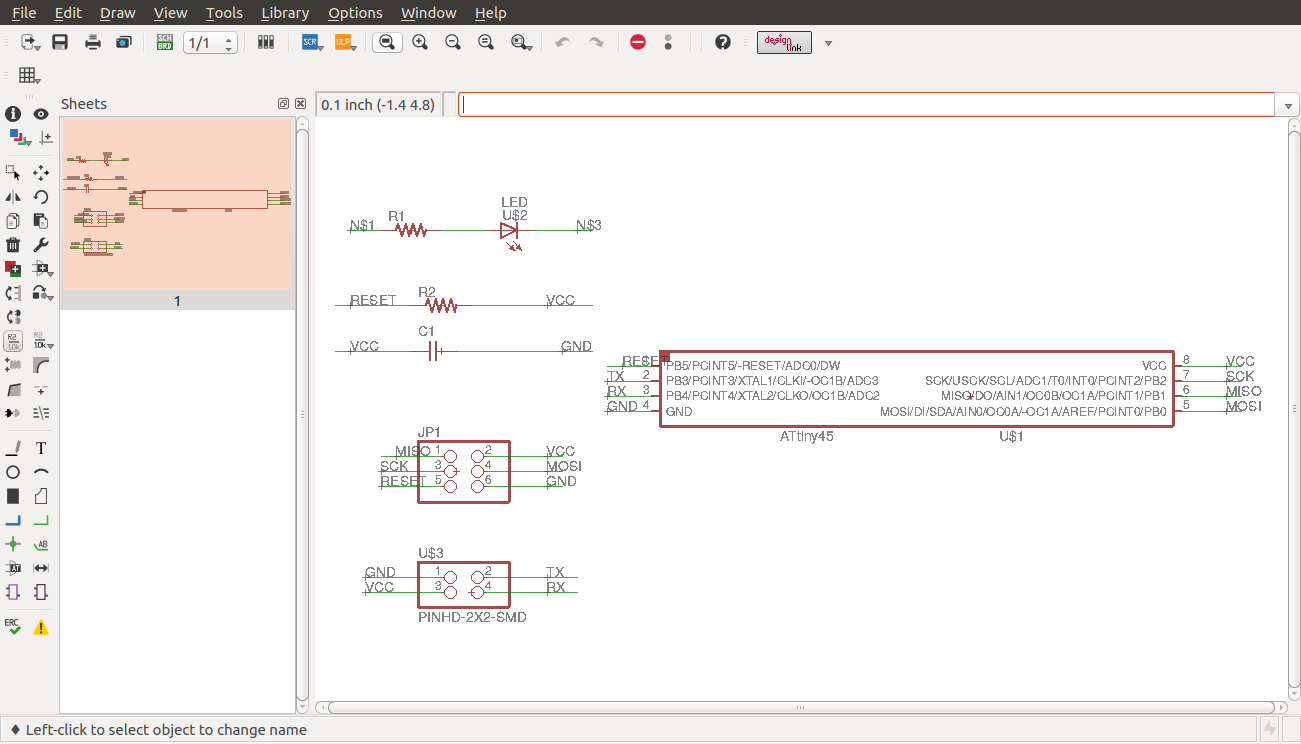Toggle the Name tool (R2/10k)
The height and width of the screenshot is (744, 1301).
[x=13, y=341]
